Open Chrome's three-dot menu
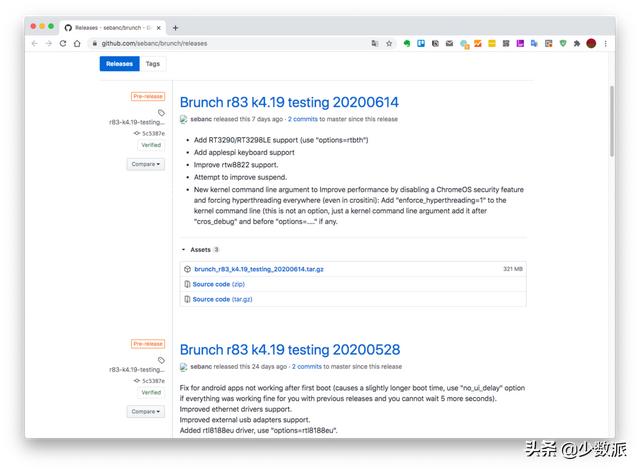Viewport: 640px width, 471px height. (606, 44)
